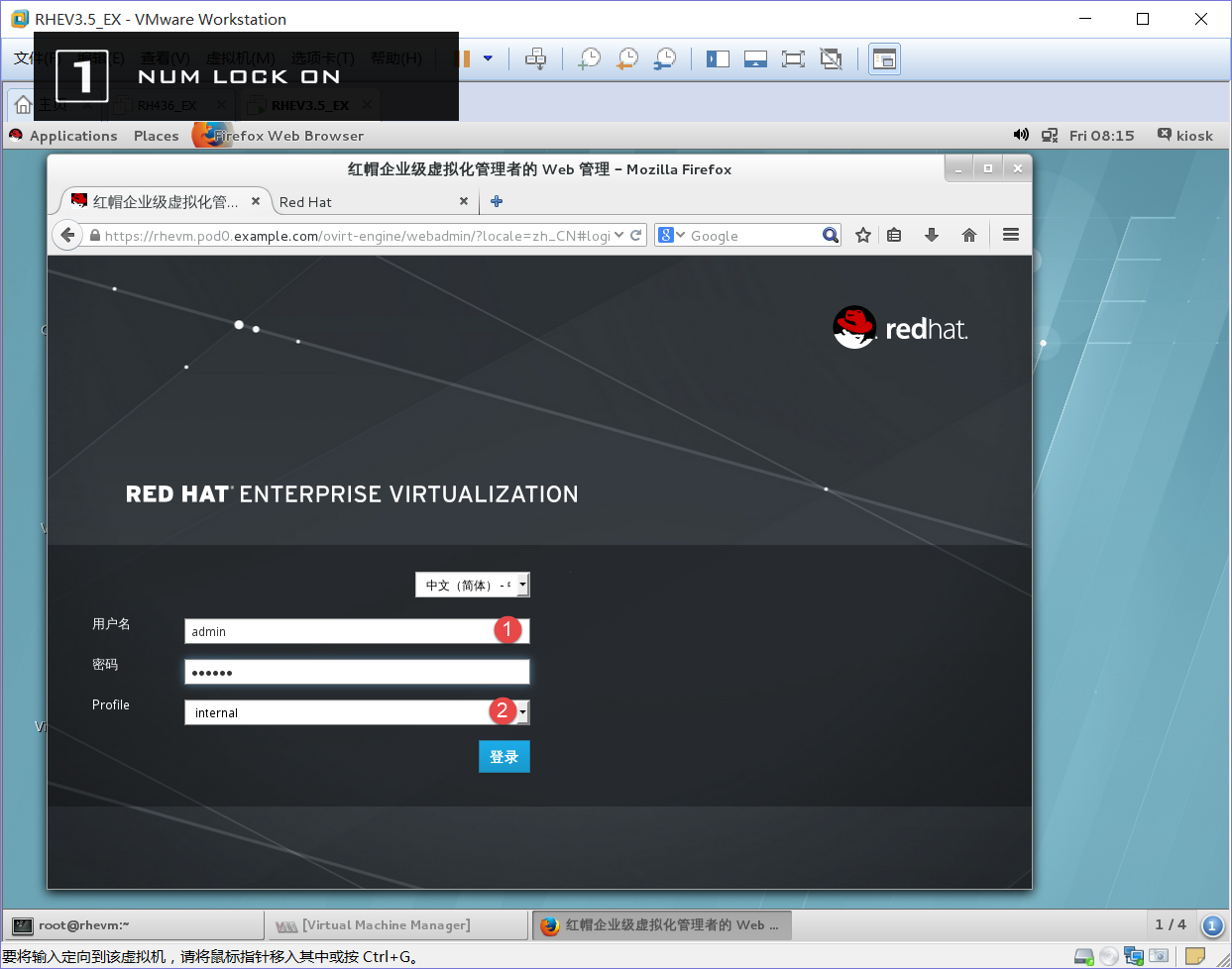Click the volume speaker icon in GNOME panel

coord(1021,135)
